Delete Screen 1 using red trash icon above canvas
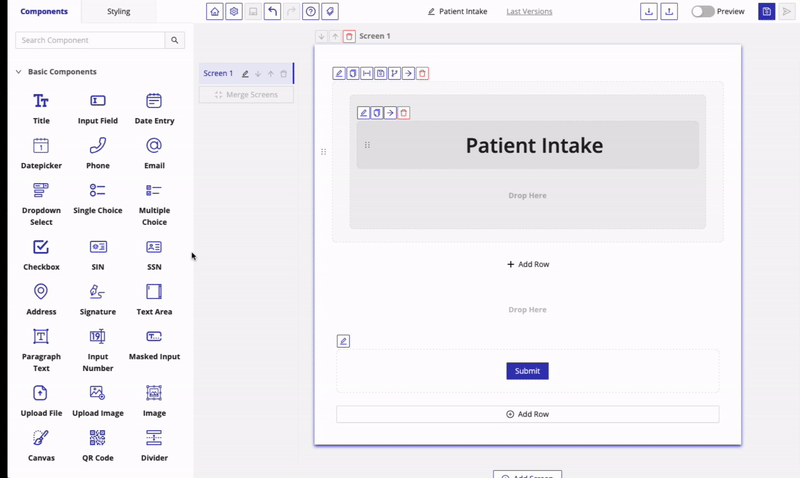This screenshot has height=478, width=800. [x=349, y=36]
